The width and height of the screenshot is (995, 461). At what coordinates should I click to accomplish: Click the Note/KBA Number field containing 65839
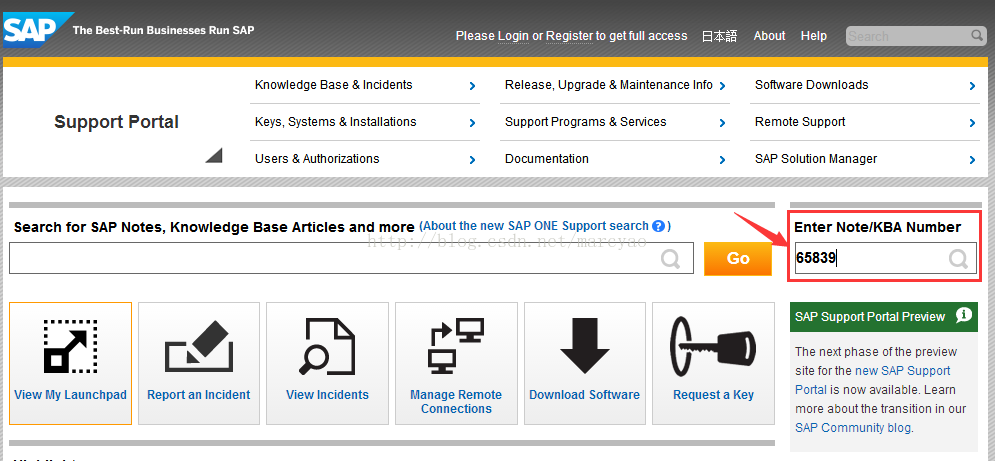[x=885, y=258]
